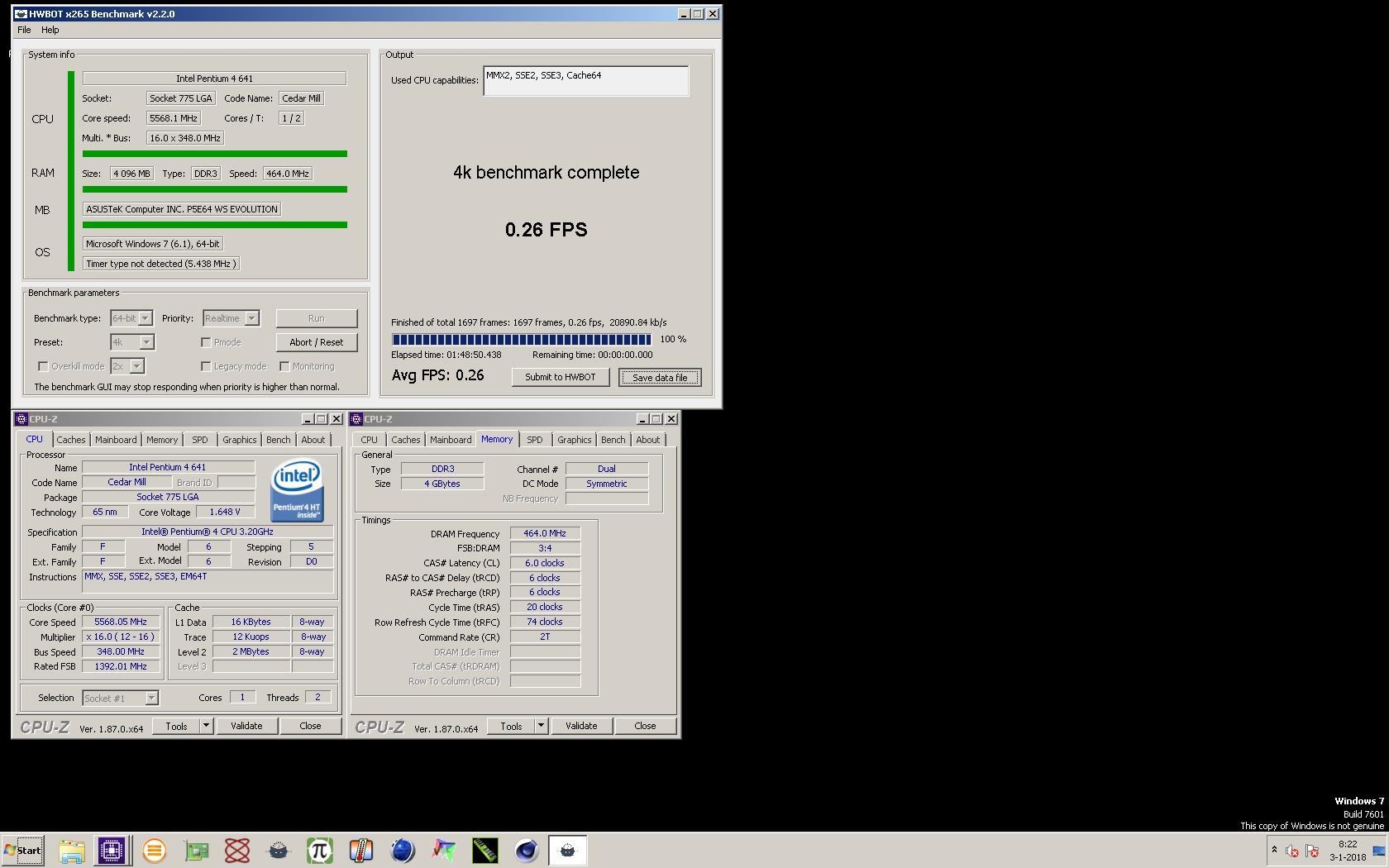Screen dimensions: 1389x868
Task: Click the Used CPU capabilities text box
Action: coord(585,81)
